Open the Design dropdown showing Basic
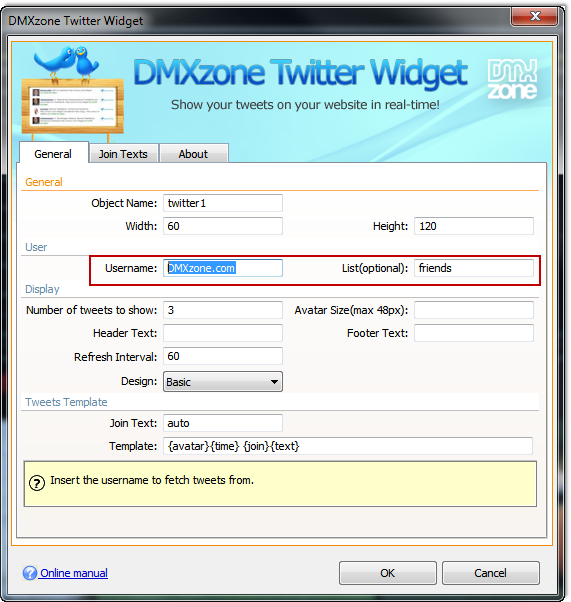571x602 pixels. pyautogui.click(x=223, y=382)
